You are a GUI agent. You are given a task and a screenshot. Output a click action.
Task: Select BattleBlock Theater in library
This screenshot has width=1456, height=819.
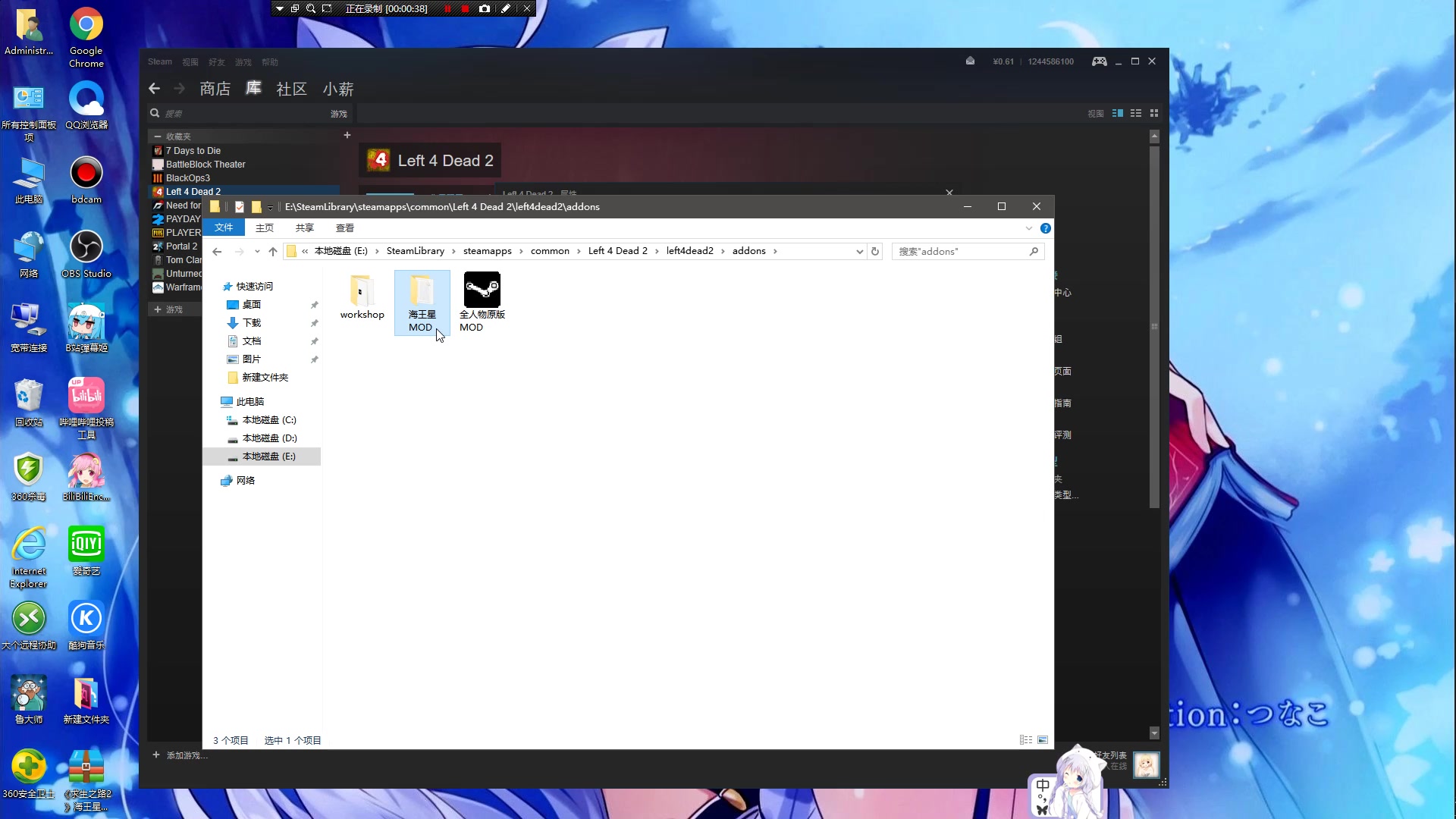point(206,165)
